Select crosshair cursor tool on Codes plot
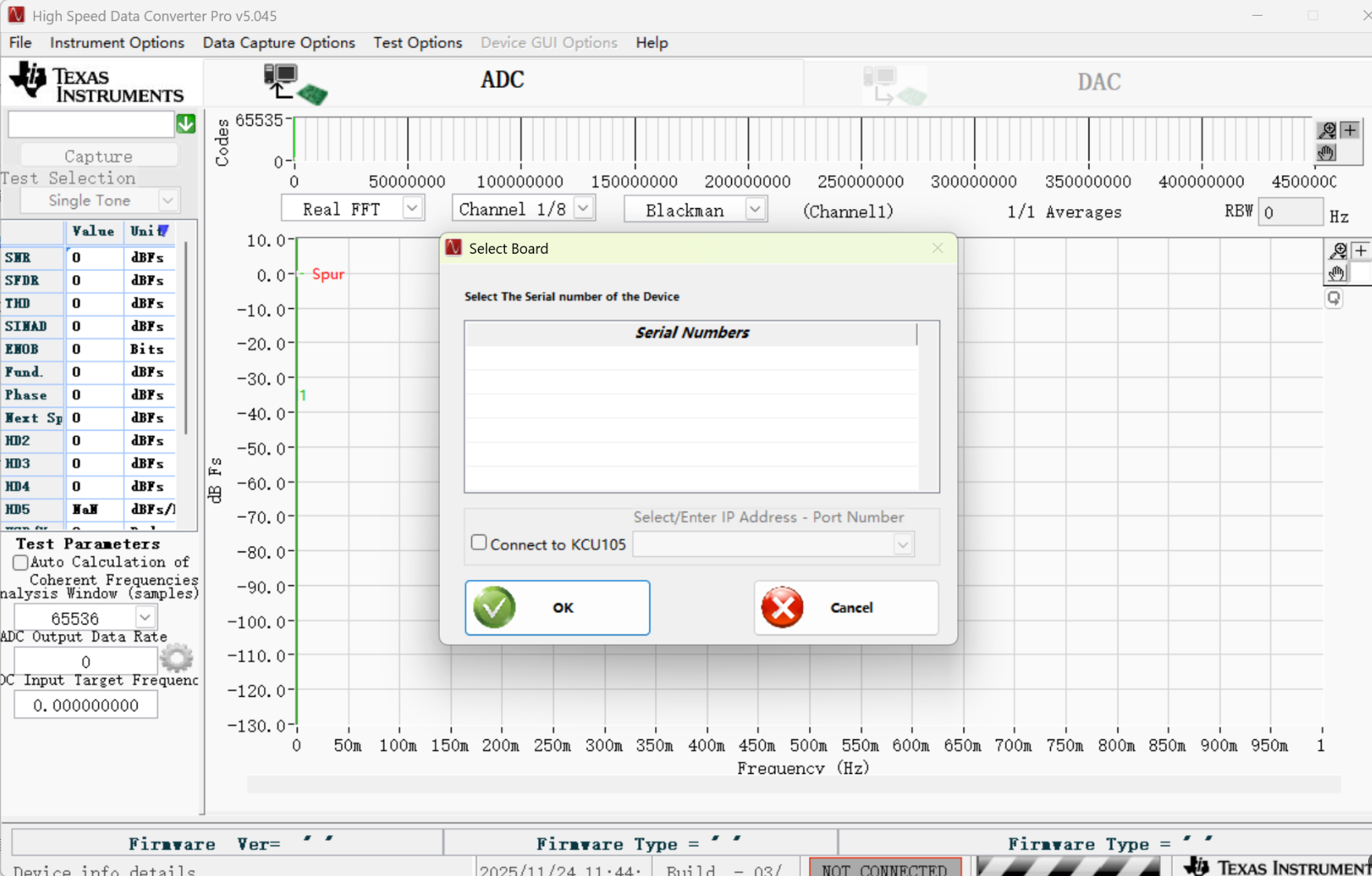This screenshot has width=1372, height=876. pyautogui.click(x=1350, y=130)
